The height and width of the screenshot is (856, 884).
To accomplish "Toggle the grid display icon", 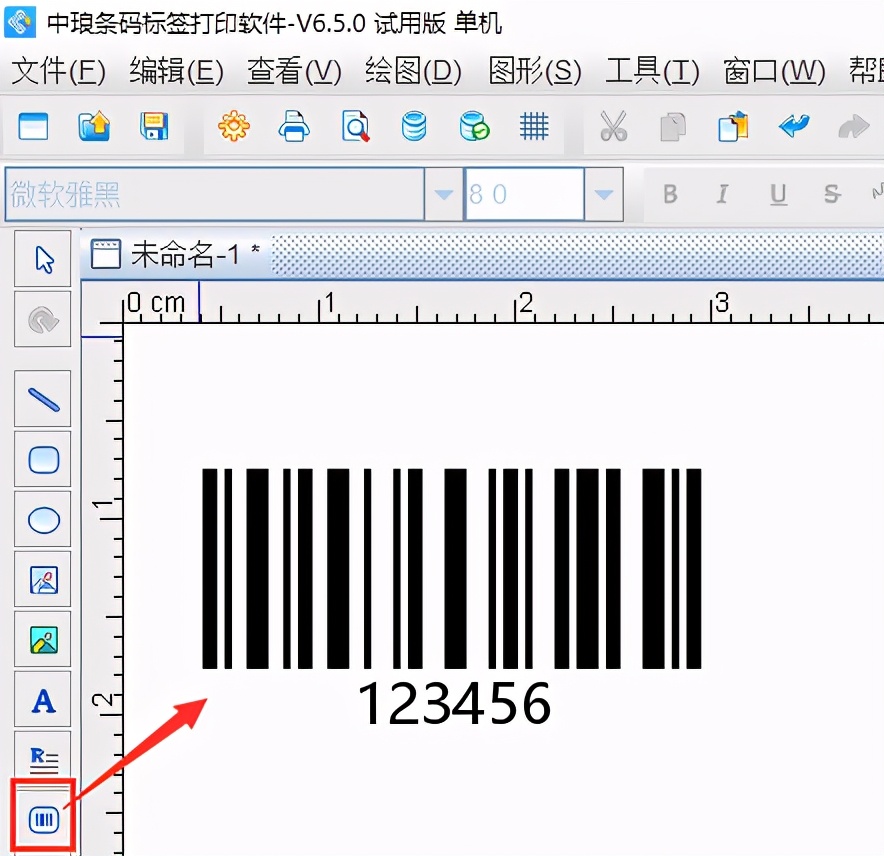I will coord(534,126).
